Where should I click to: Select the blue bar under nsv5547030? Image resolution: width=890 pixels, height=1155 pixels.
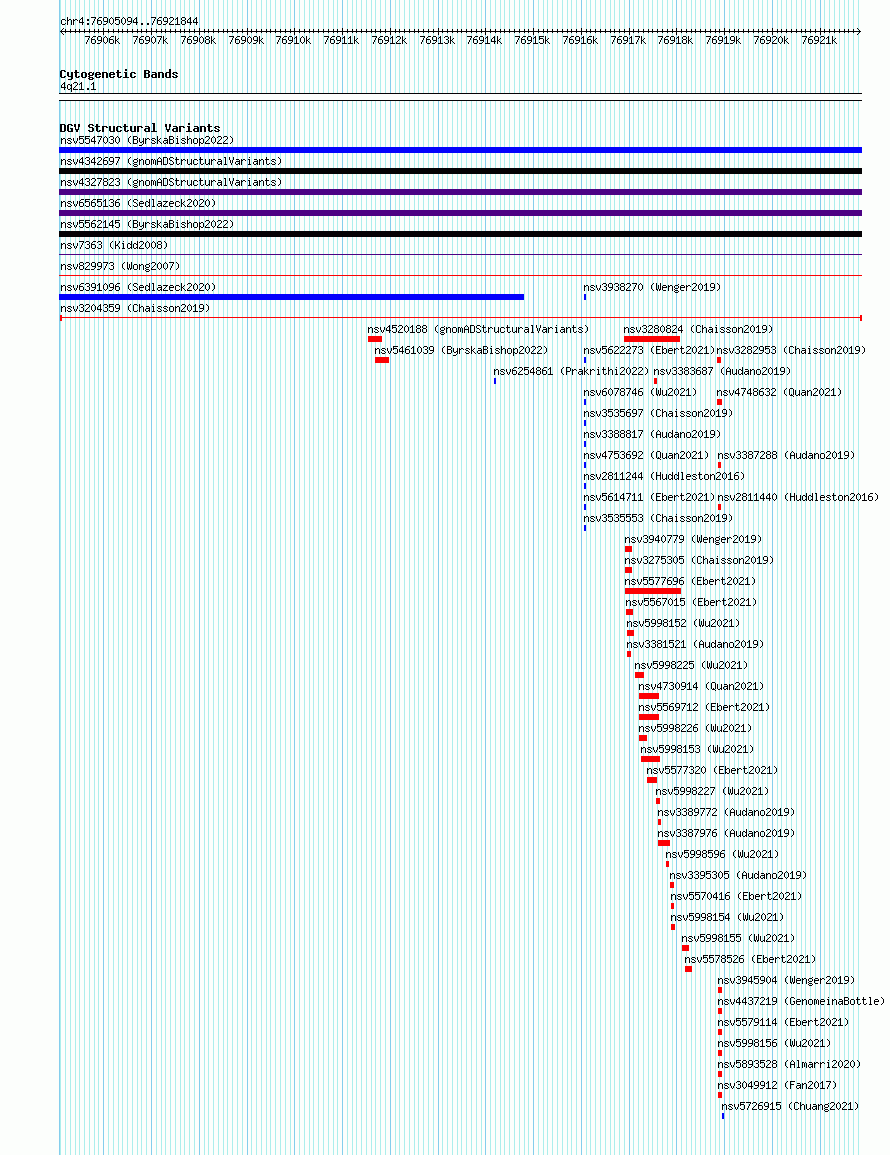460,150
